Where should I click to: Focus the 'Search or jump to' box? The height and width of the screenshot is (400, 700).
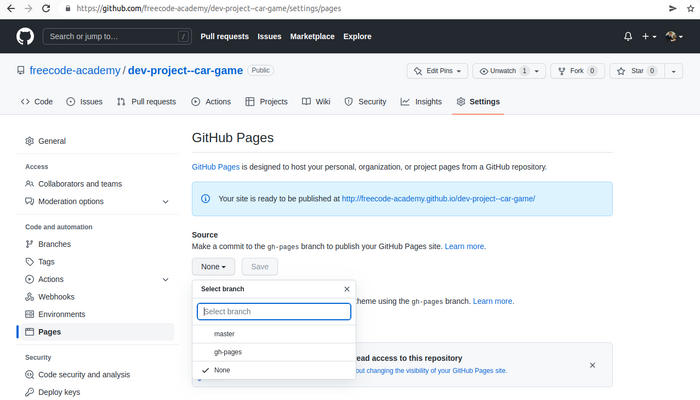coord(117,36)
